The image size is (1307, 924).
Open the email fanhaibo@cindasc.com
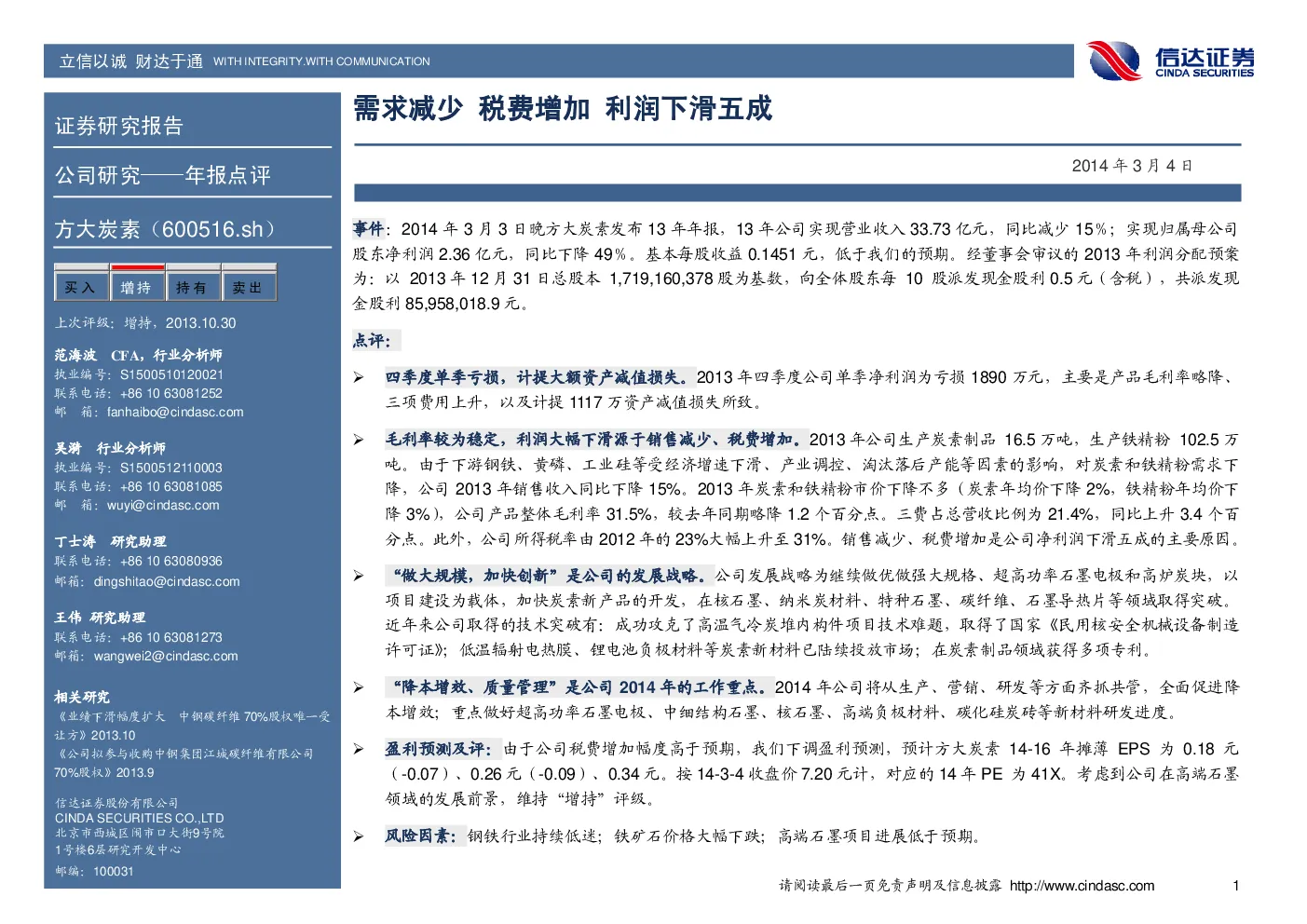(x=175, y=412)
